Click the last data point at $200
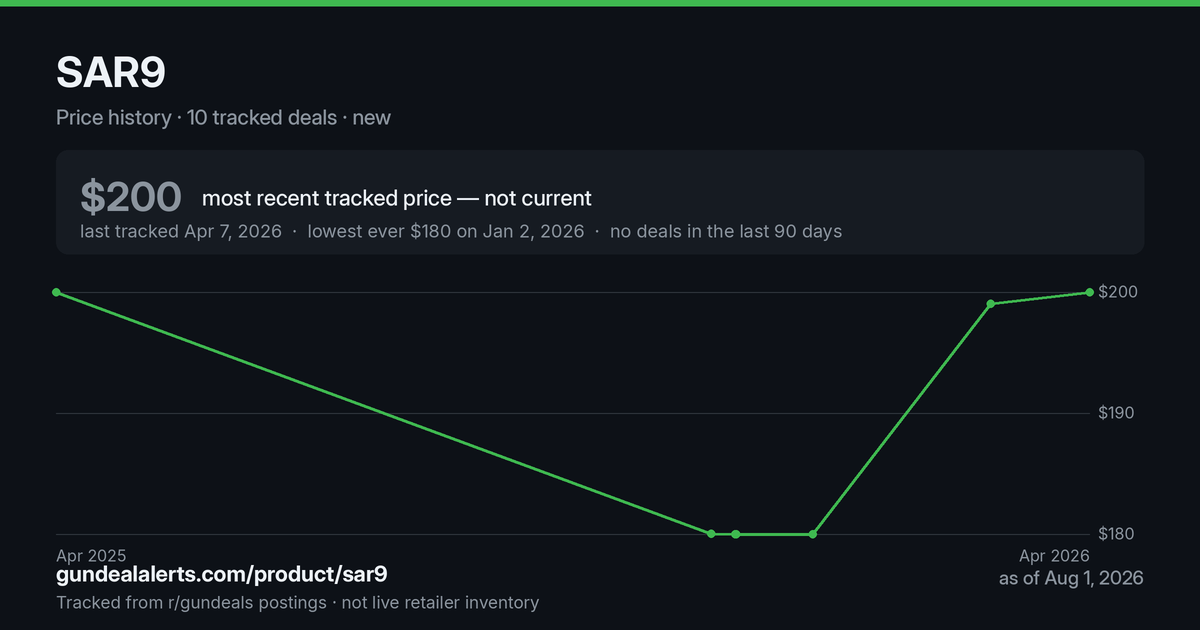Image resolution: width=1200 pixels, height=630 pixels. tap(1089, 292)
